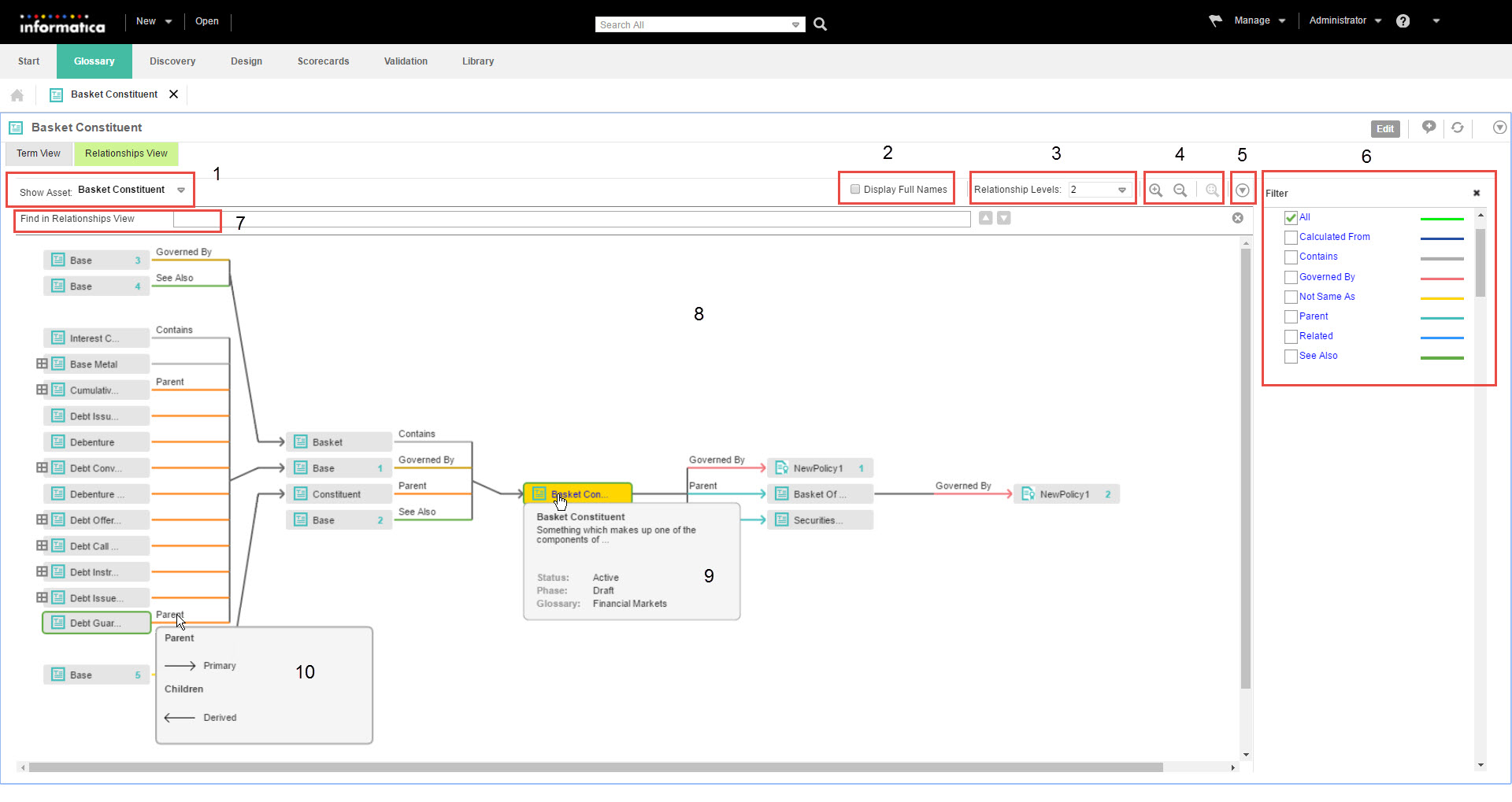1512x802 pixels.
Task: Select the Debenture node without ellipsis
Action: [x=96, y=442]
